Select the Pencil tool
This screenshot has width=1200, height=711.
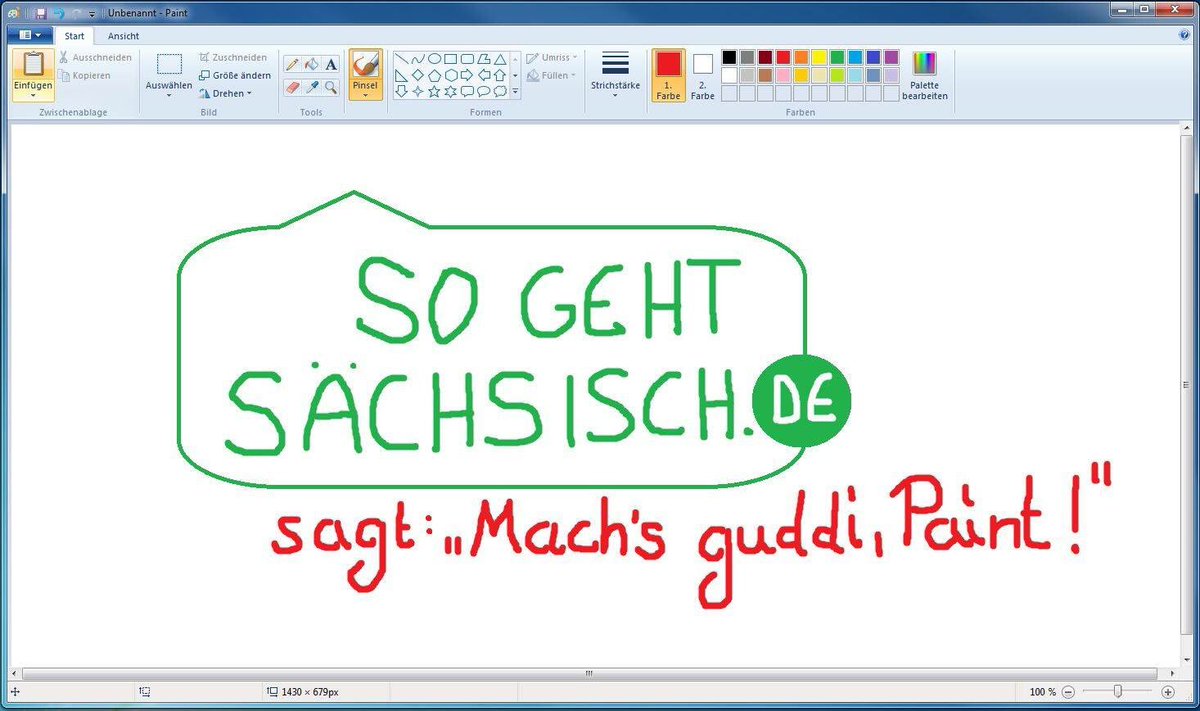click(293, 64)
